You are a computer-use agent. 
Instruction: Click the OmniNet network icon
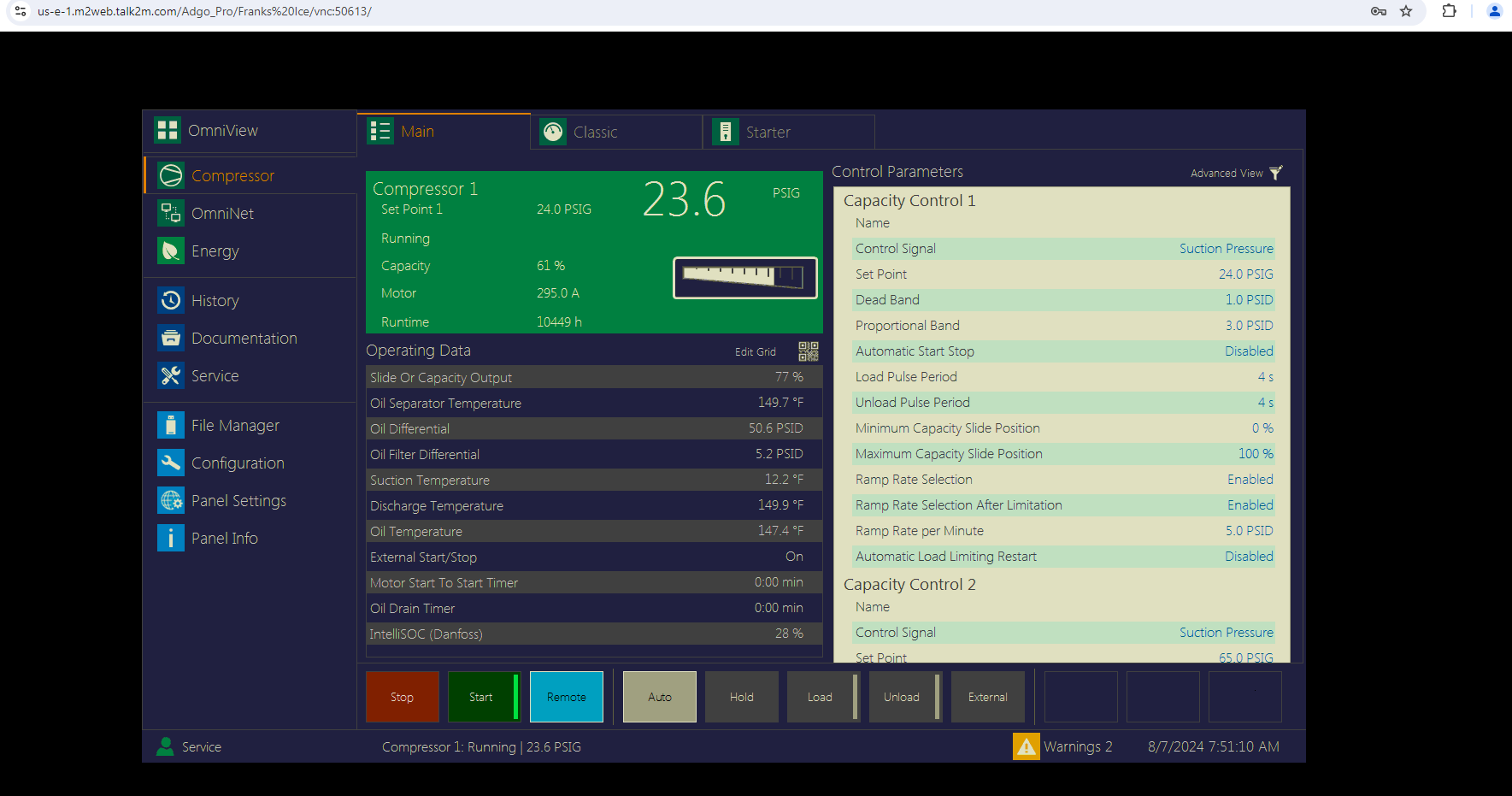click(x=171, y=213)
